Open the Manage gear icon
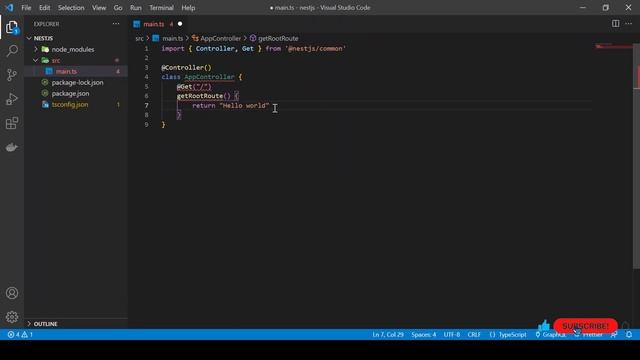The height and width of the screenshot is (360, 640). coord(12,317)
